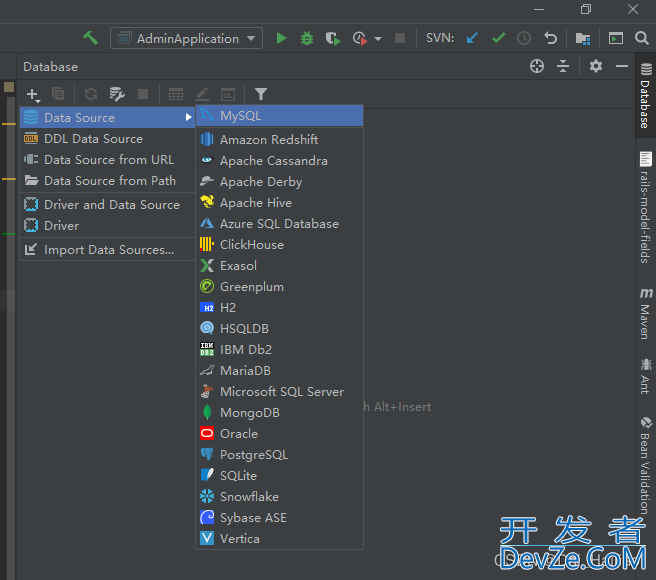Image resolution: width=656 pixels, height=580 pixels.
Task: Select Sybase ASE
Action: [279, 518]
